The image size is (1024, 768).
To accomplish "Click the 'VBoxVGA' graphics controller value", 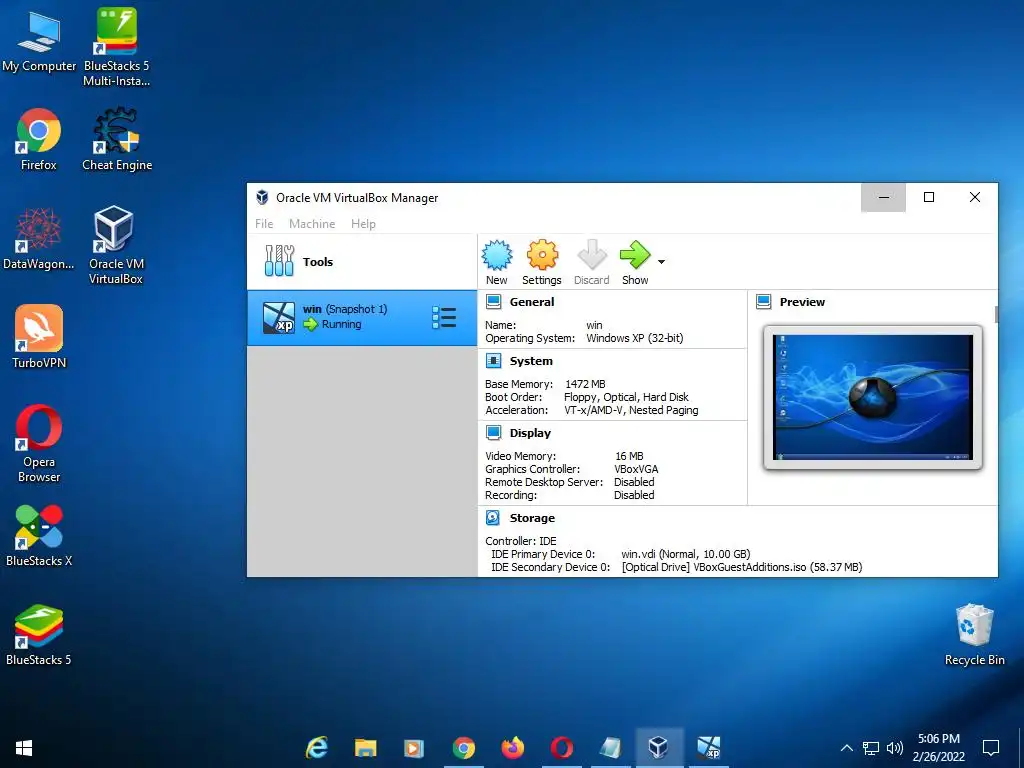I will click(x=636, y=469).
